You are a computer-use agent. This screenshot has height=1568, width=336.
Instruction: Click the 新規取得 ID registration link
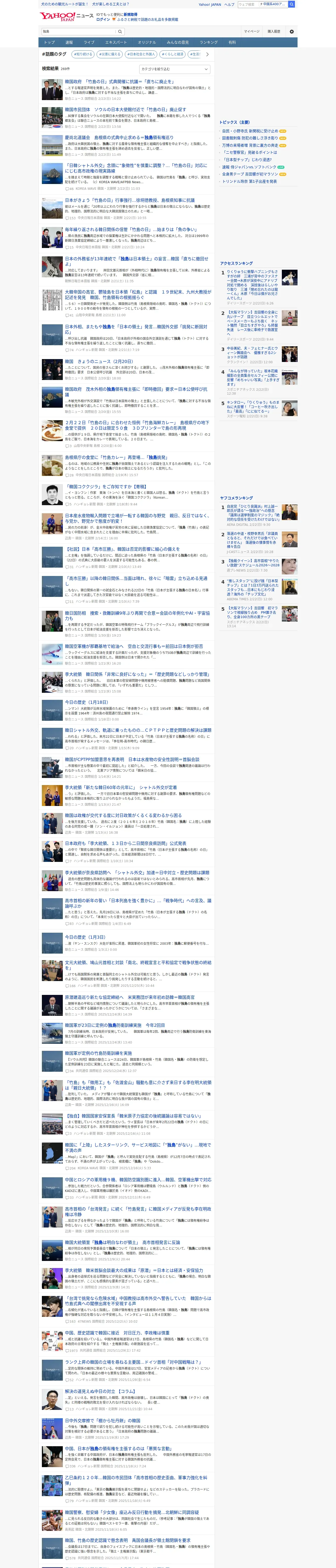131,14
